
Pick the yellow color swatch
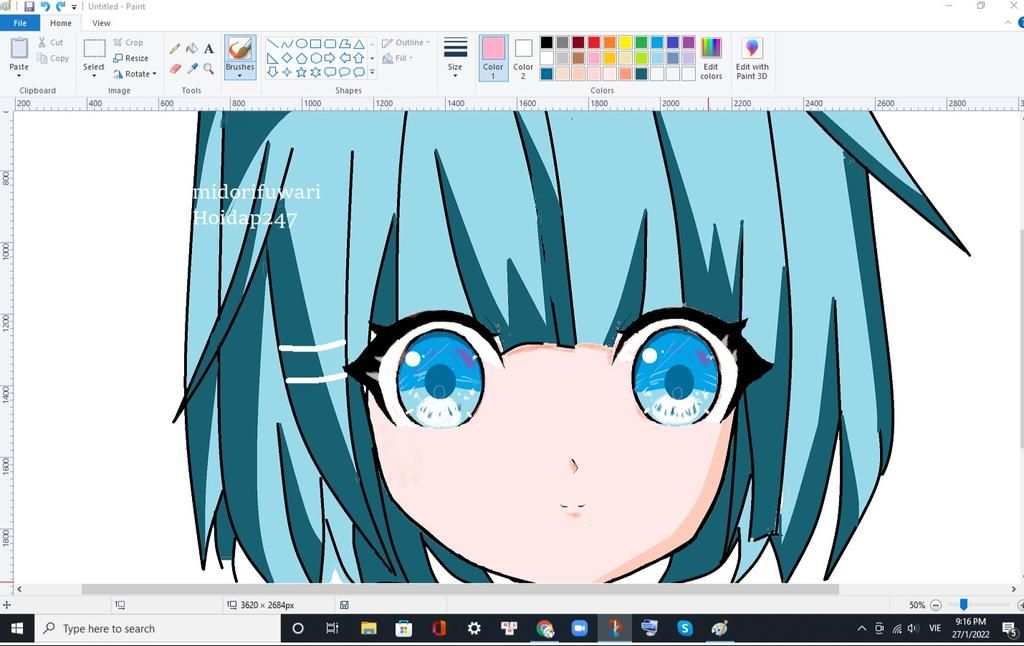click(x=625, y=42)
